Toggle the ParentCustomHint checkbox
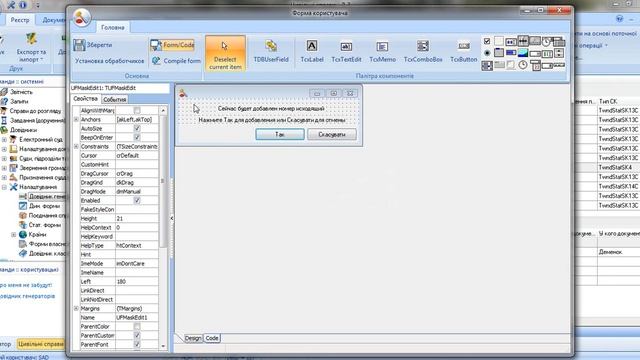640x360 pixels. tap(137, 336)
